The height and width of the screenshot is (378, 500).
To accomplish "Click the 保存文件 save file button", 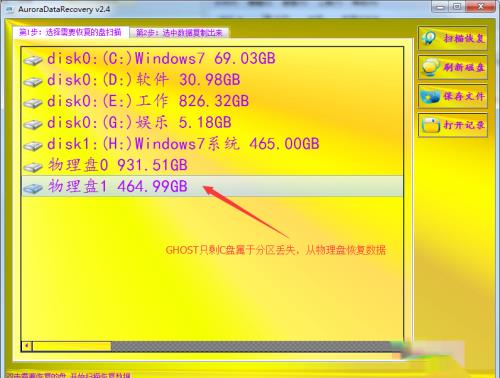I will pos(453,96).
